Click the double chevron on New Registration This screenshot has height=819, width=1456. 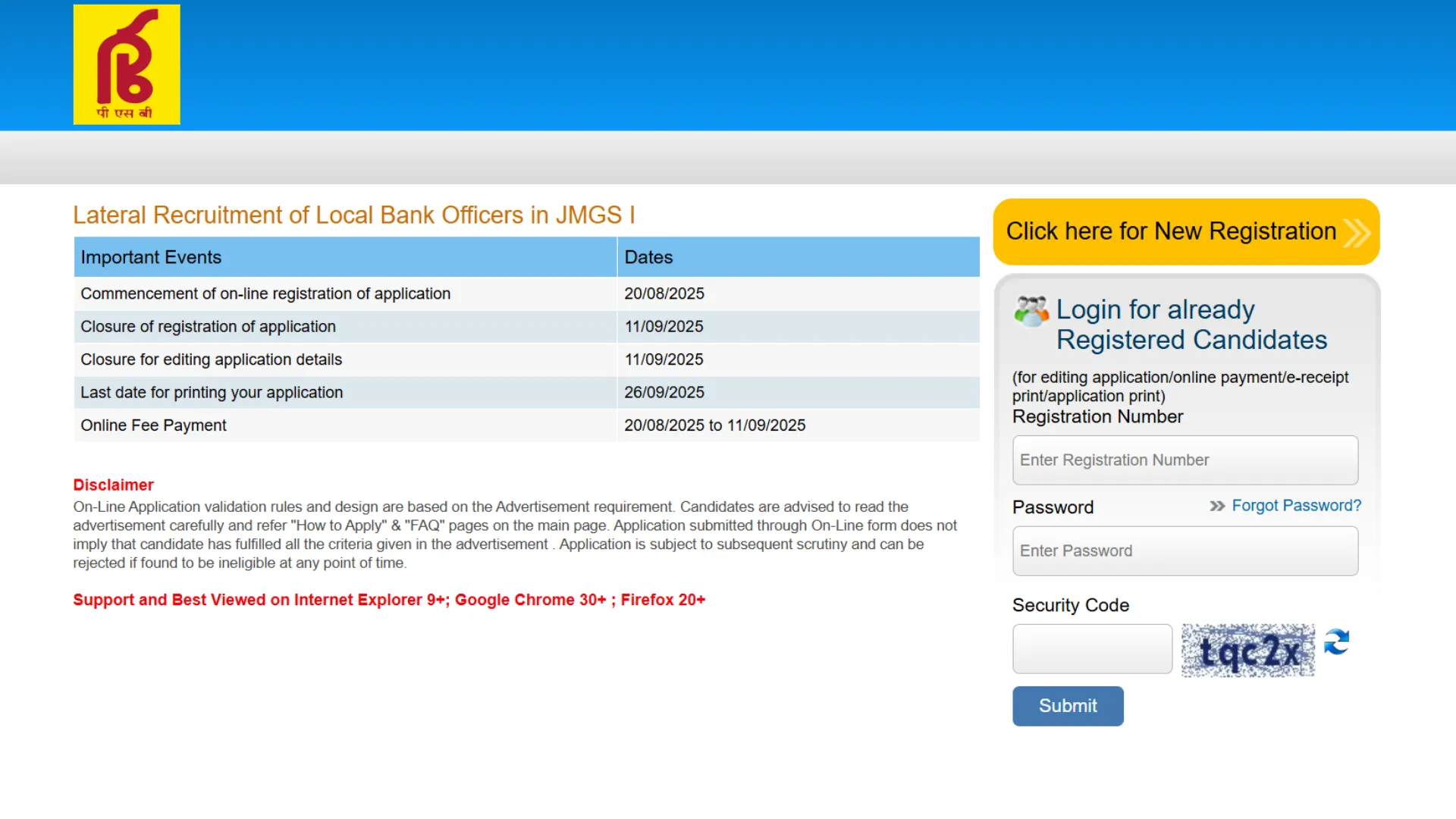1356,232
